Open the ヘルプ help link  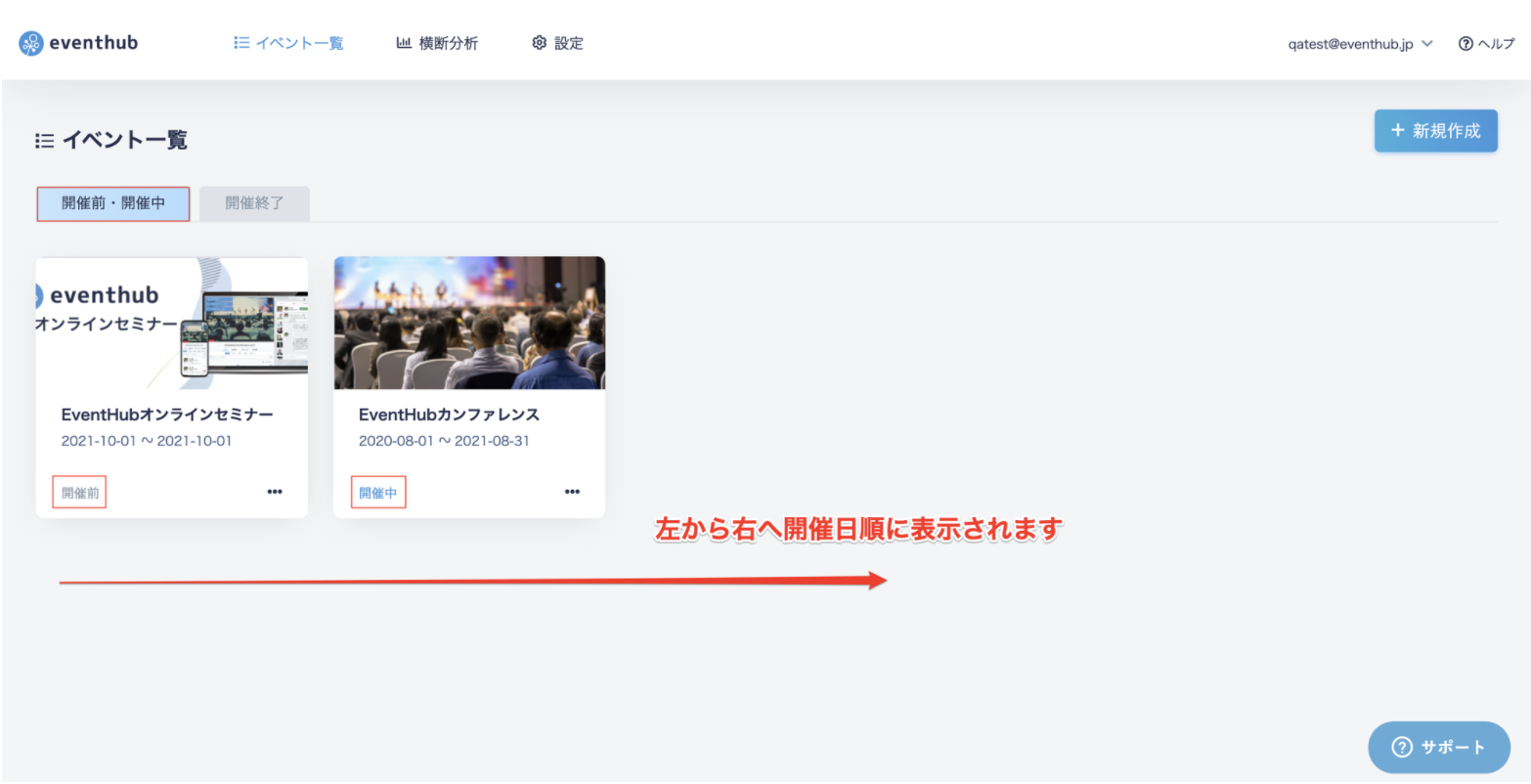(1486, 44)
